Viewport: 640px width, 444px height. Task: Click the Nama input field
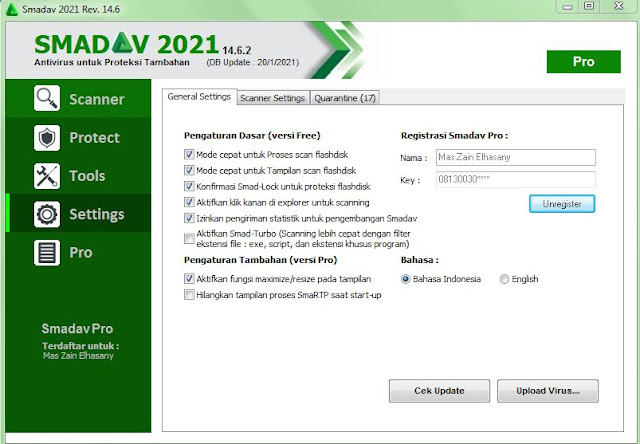[x=516, y=158]
